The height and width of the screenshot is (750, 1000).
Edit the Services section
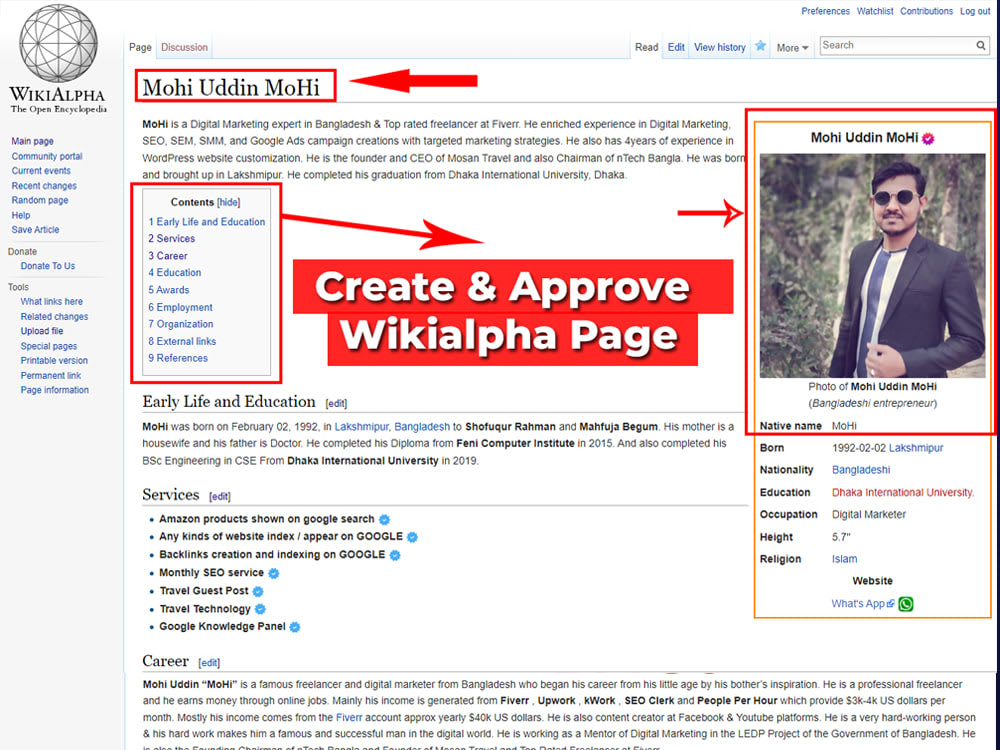coord(220,496)
